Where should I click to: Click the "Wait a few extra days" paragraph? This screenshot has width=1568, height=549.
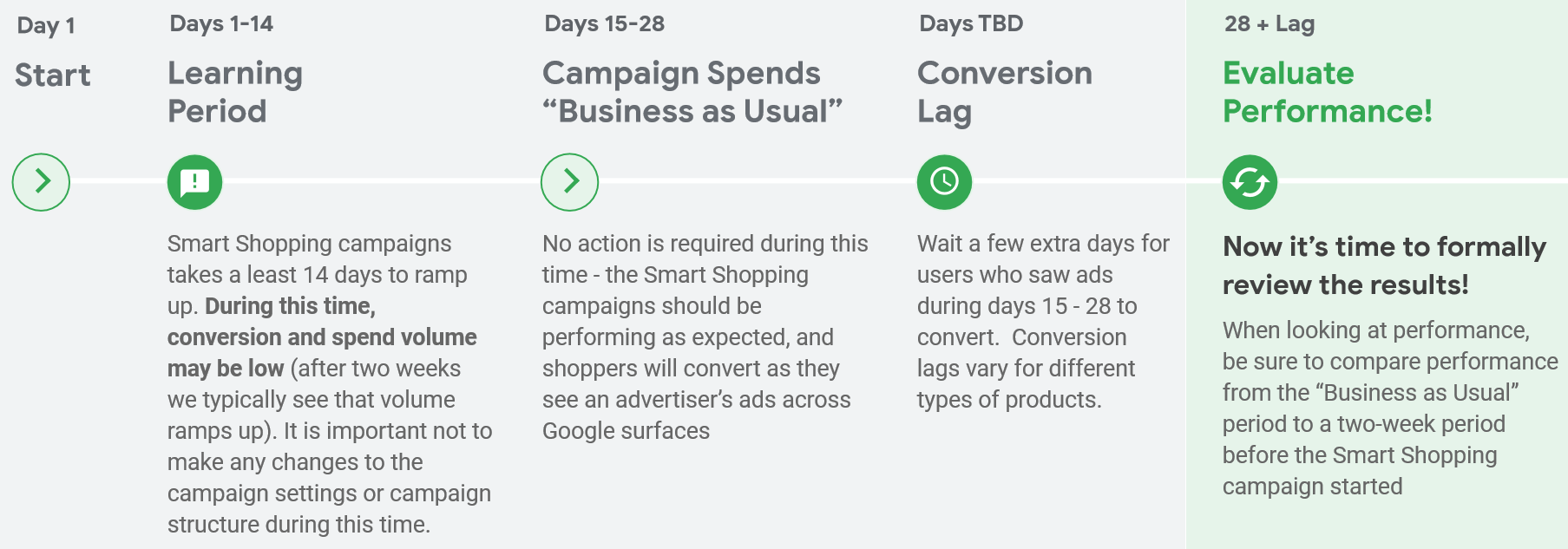(1043, 321)
